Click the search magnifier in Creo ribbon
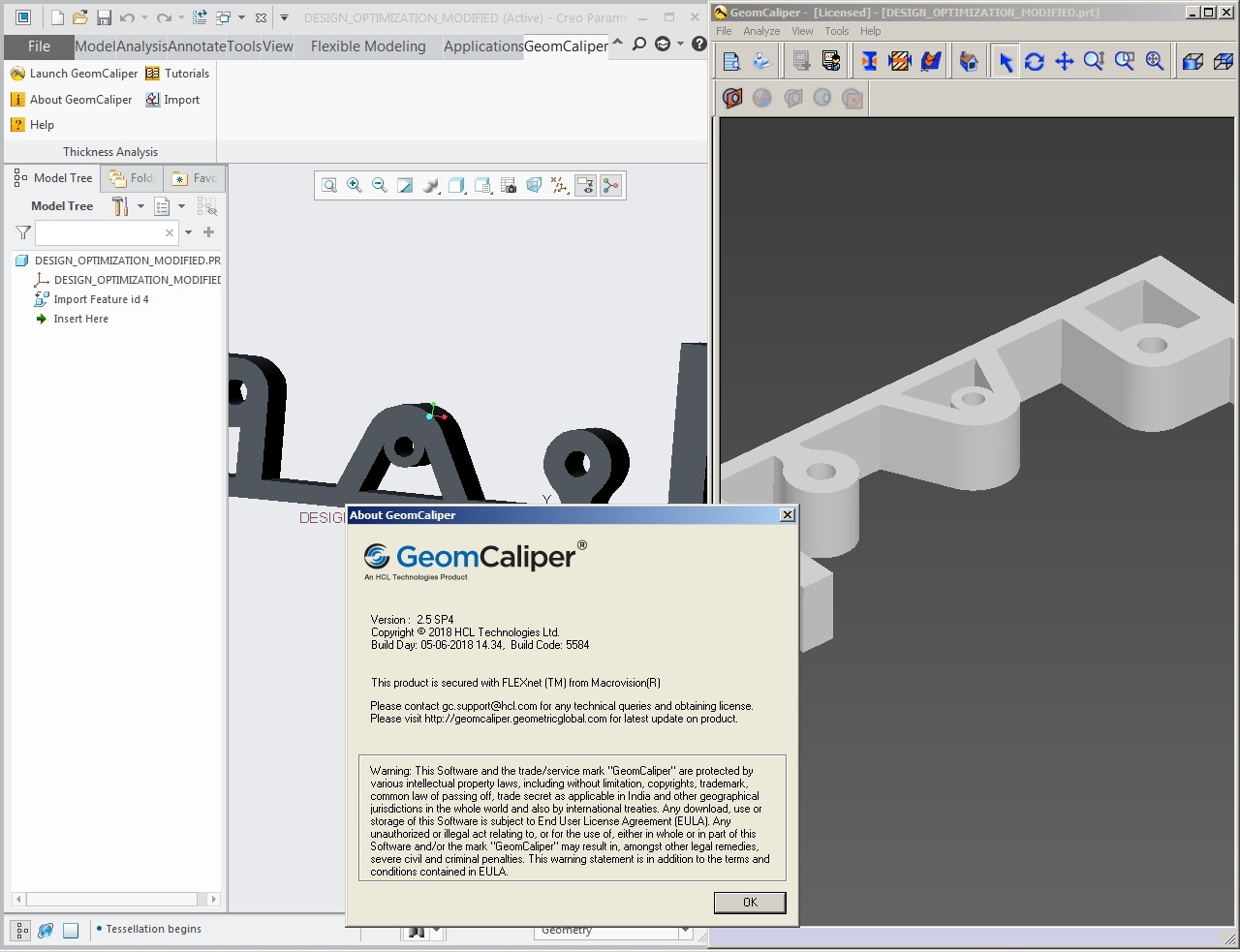Image resolution: width=1240 pixels, height=952 pixels. tap(638, 45)
